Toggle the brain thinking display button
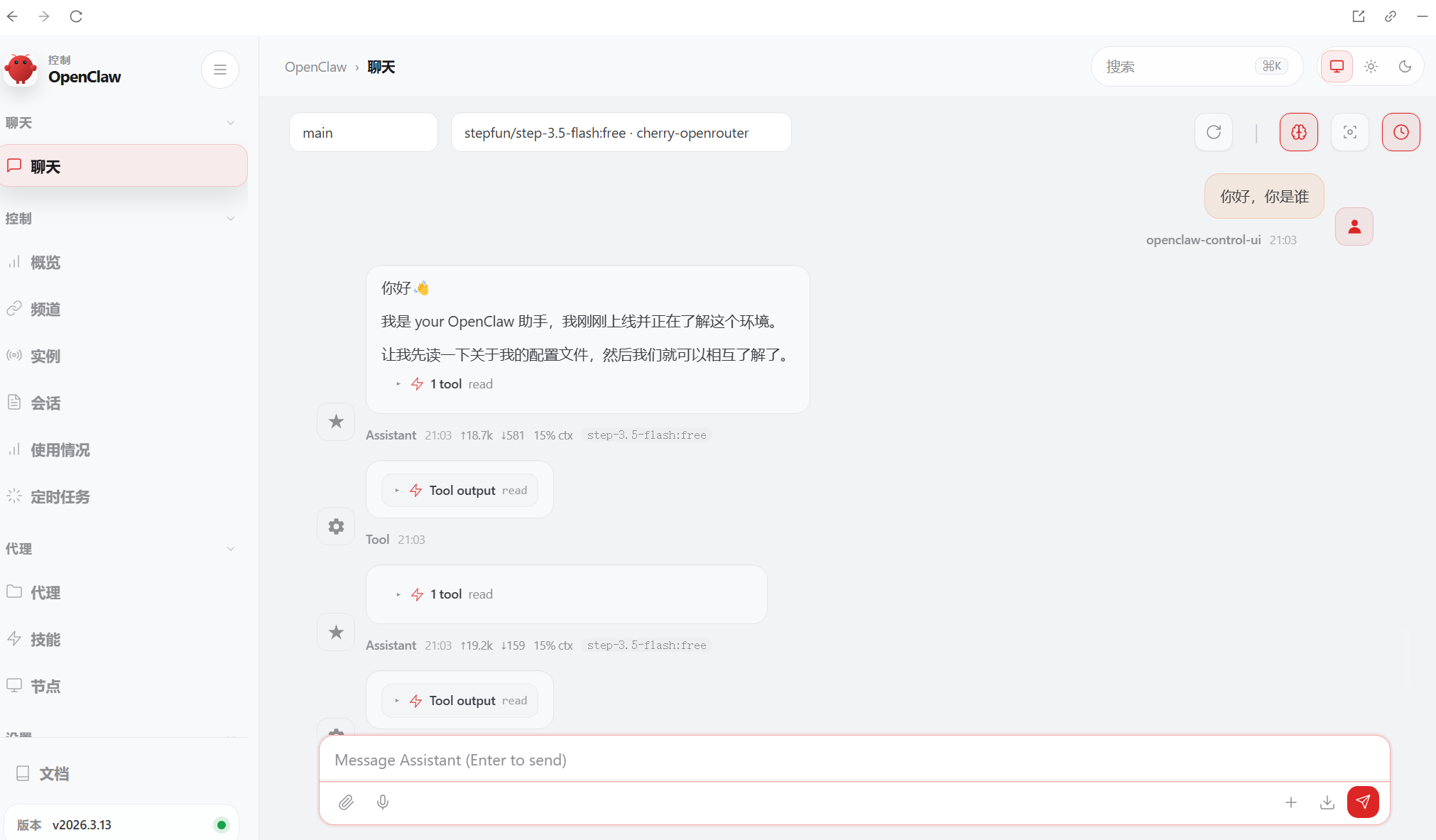1436x840 pixels. coord(1298,132)
